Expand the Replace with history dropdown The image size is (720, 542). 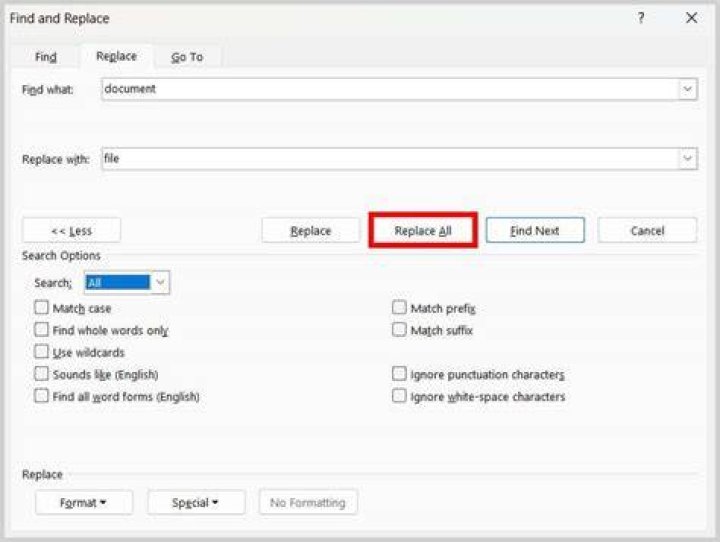pos(687,159)
